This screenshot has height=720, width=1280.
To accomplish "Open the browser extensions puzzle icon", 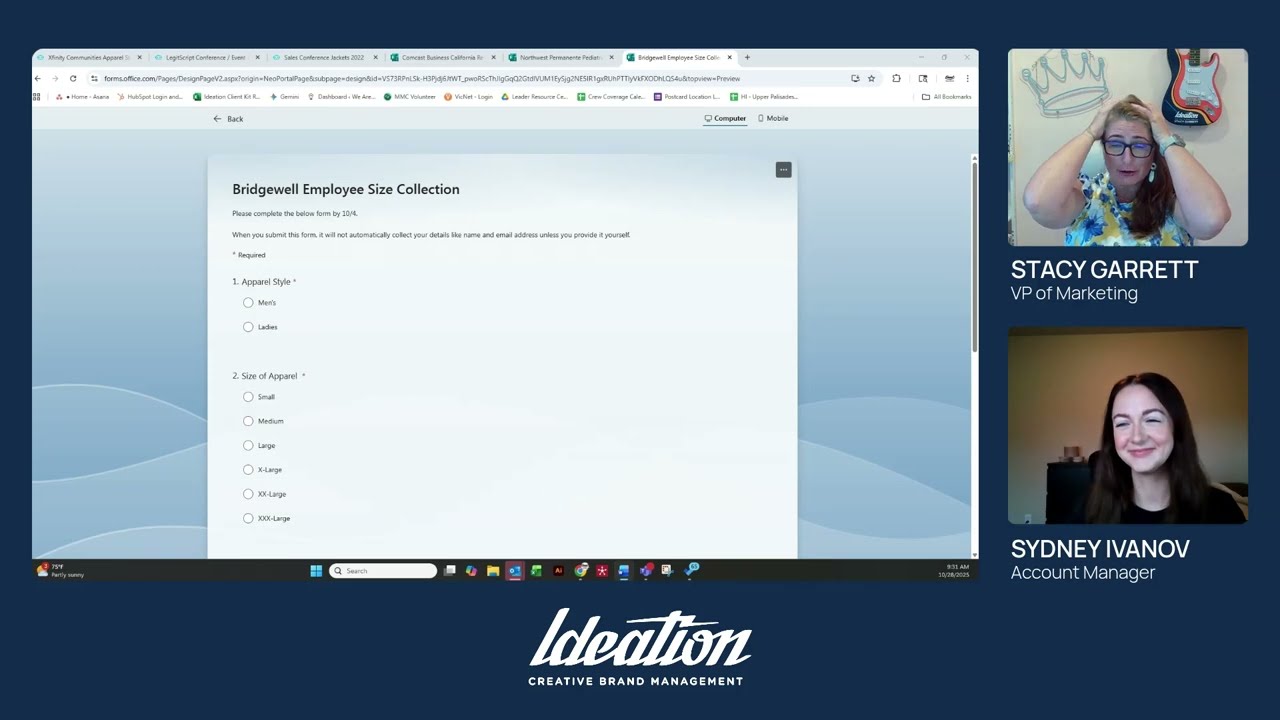I will (x=896, y=78).
